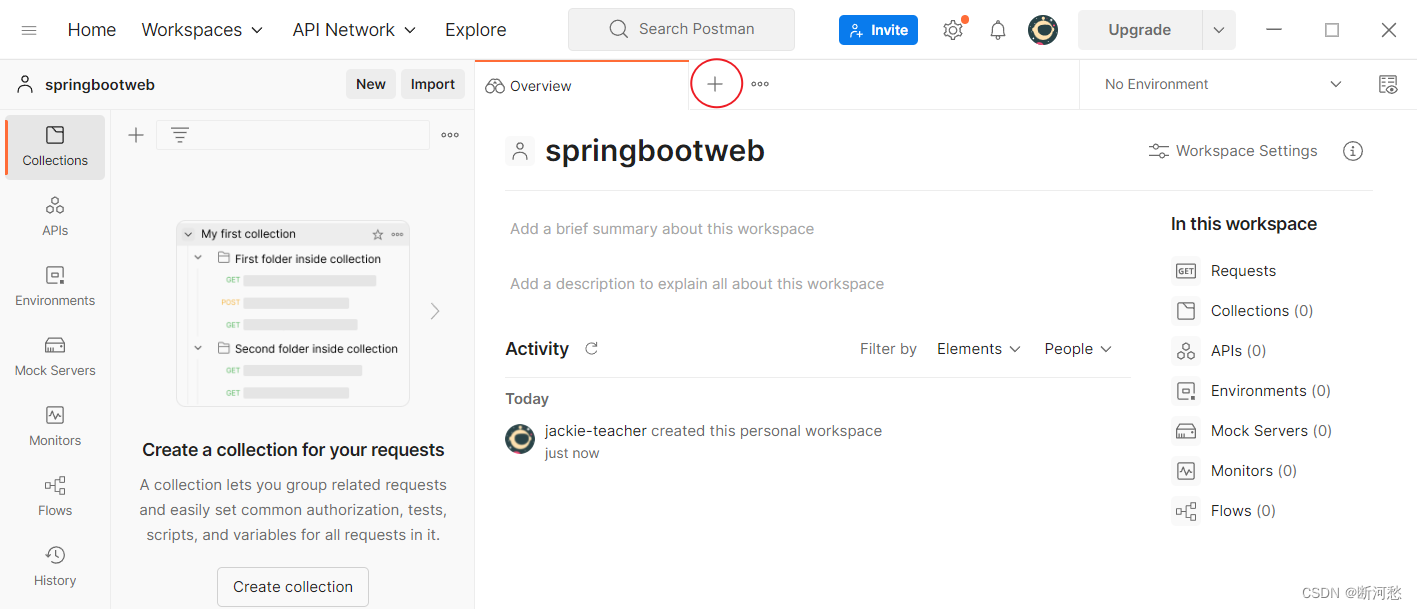Viewport: 1417px width, 609px height.
Task: Open the Flows sidebar panel
Action: coord(55,492)
